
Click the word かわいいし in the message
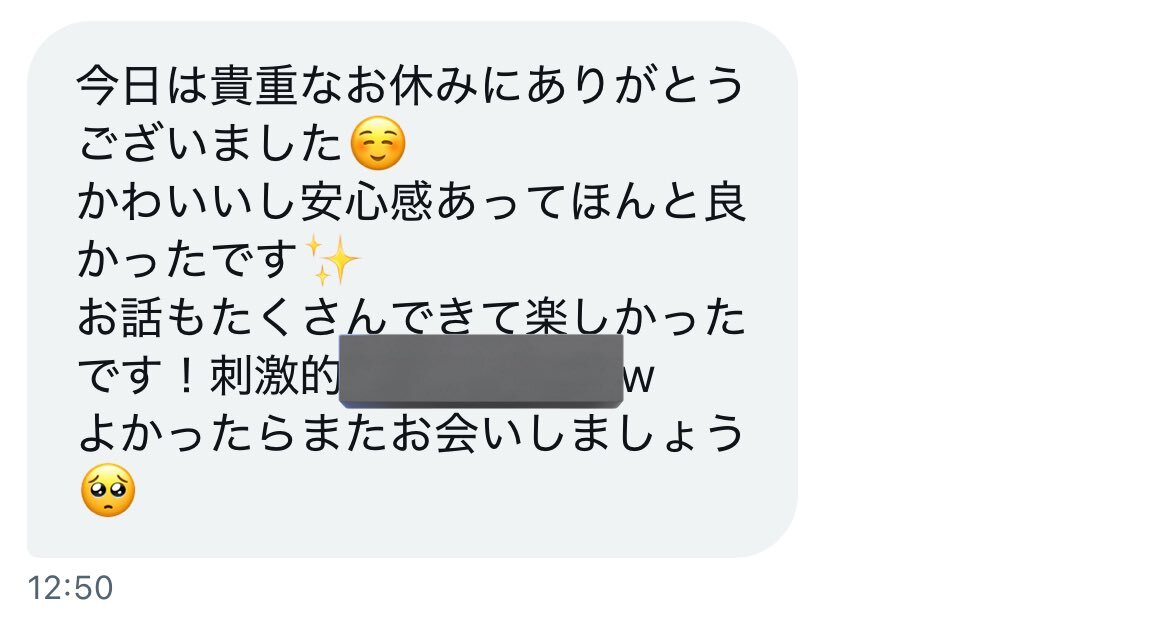pyautogui.click(x=189, y=202)
